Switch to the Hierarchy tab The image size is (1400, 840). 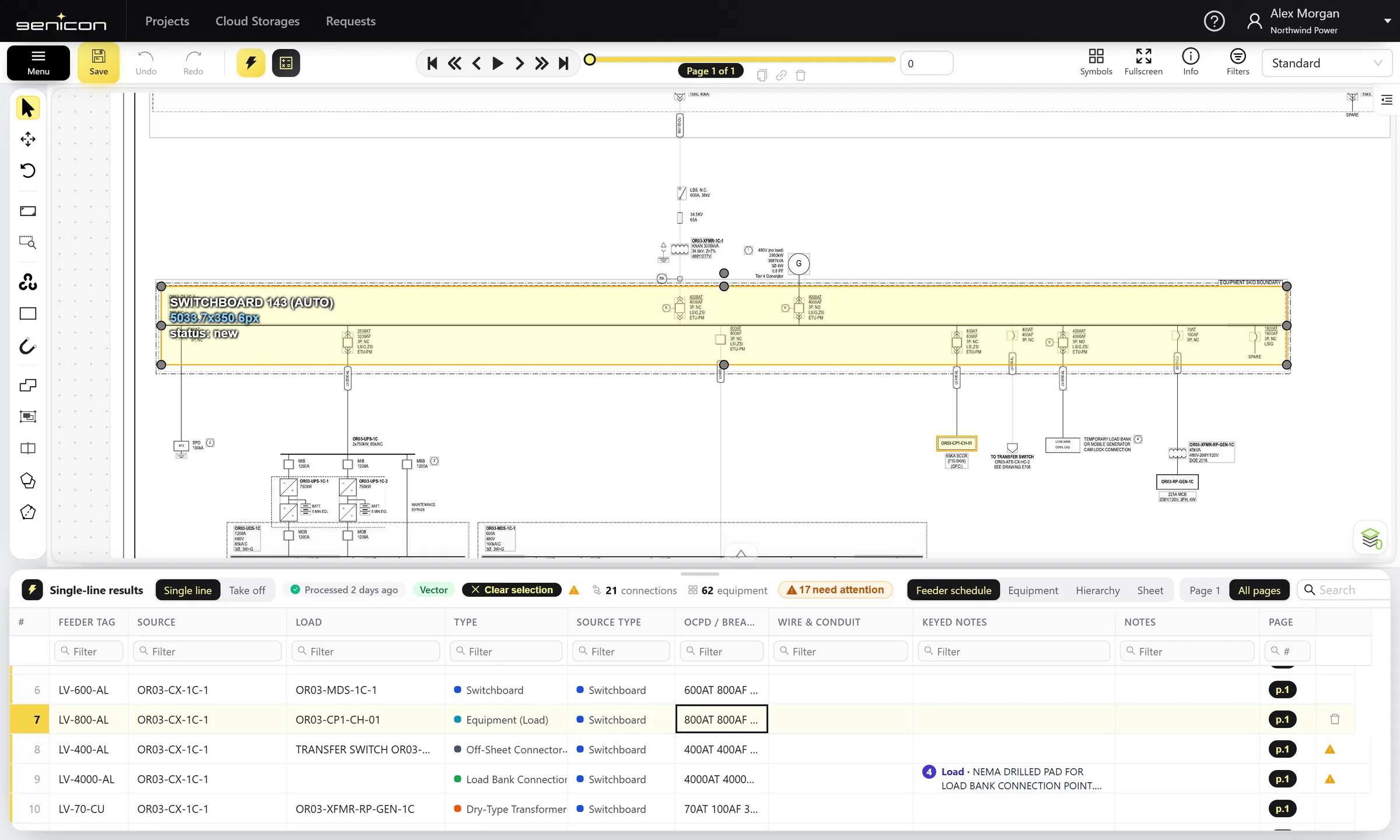pyautogui.click(x=1097, y=590)
